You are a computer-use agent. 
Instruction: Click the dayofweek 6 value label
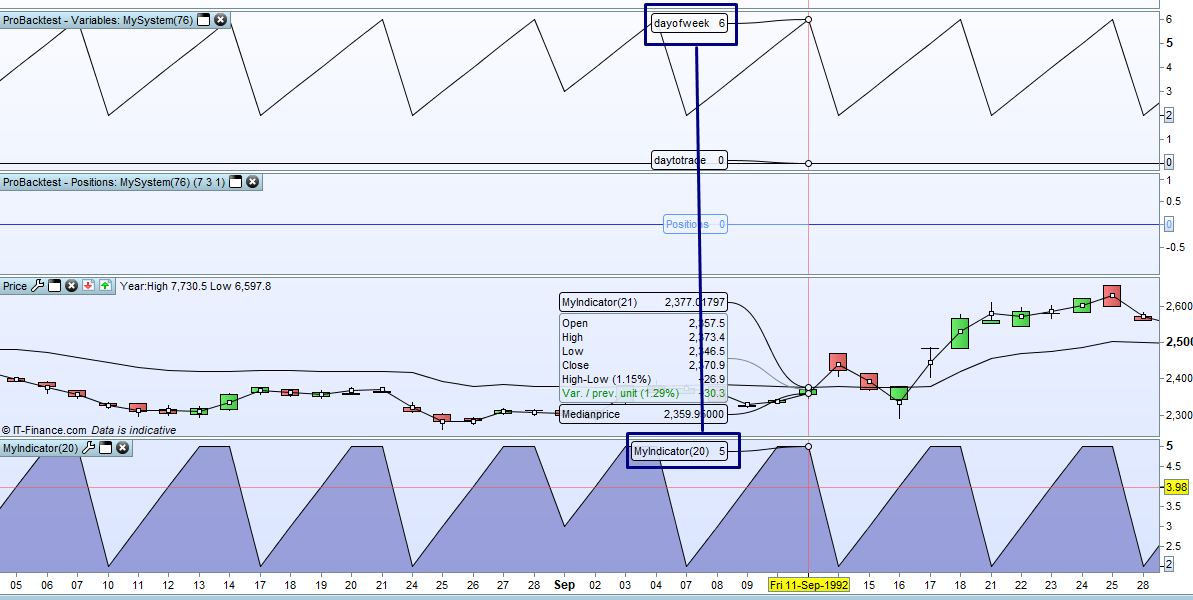[689, 24]
